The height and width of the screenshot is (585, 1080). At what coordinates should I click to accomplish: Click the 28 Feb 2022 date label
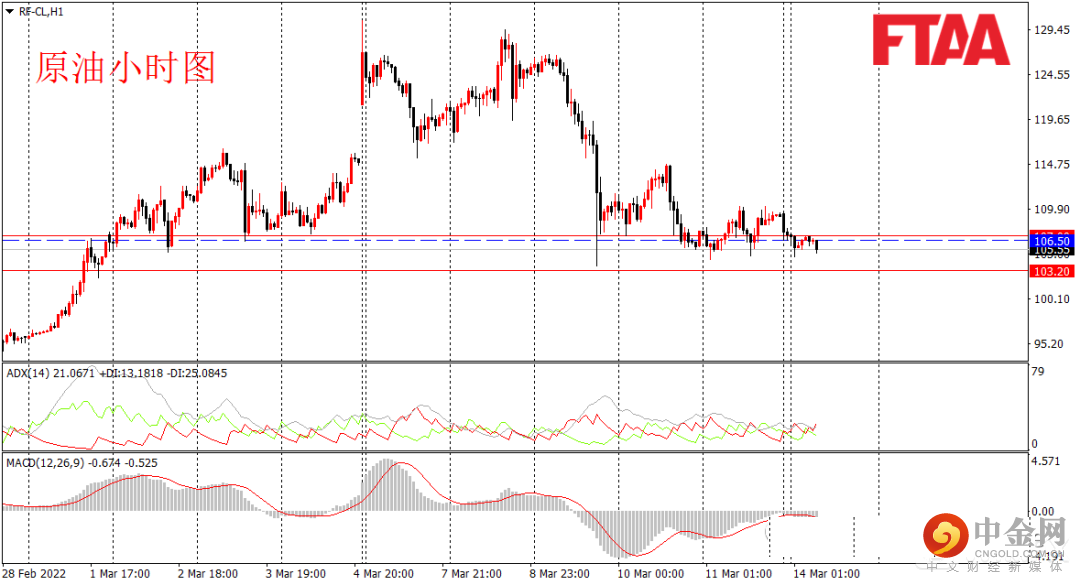(34, 573)
